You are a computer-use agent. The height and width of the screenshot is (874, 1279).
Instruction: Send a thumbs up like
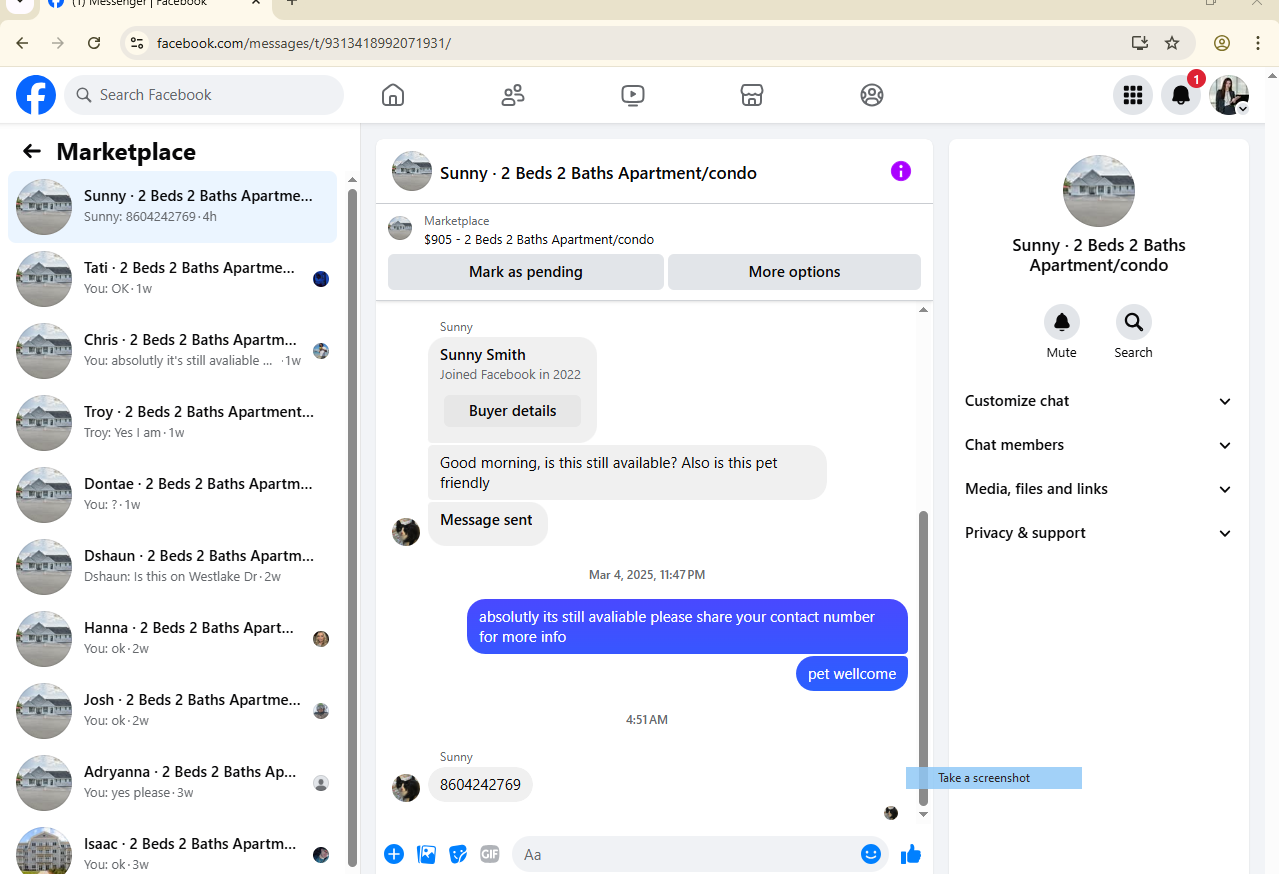[x=911, y=854]
